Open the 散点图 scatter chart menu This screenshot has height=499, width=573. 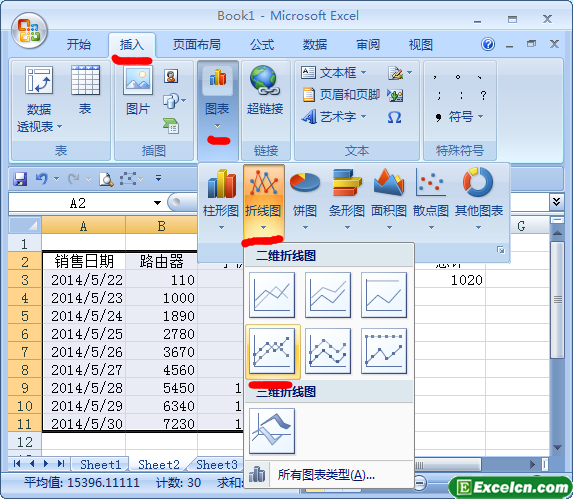(x=431, y=199)
